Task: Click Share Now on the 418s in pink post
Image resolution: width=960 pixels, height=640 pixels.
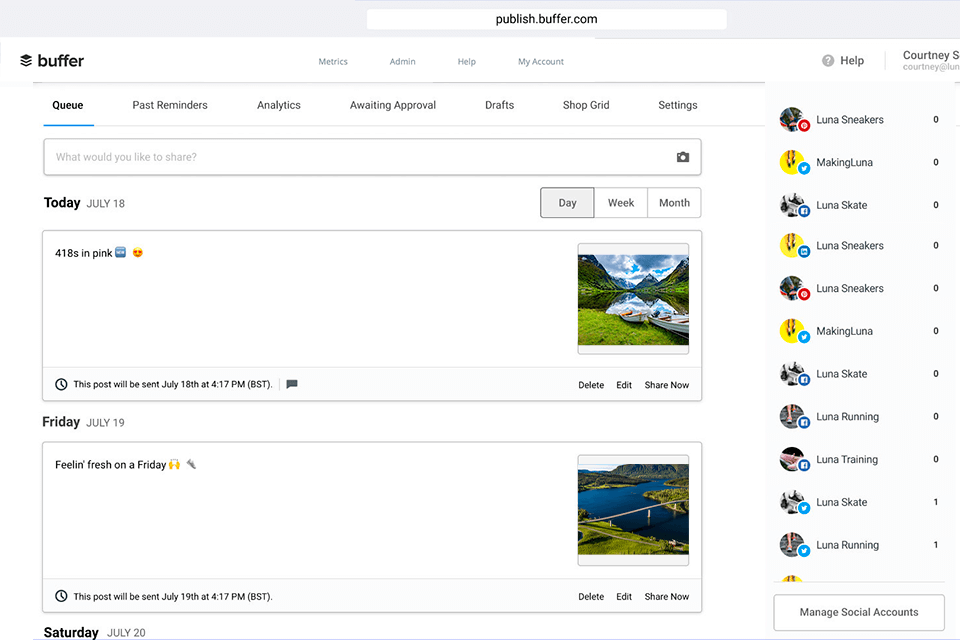Action: pyautogui.click(x=667, y=385)
